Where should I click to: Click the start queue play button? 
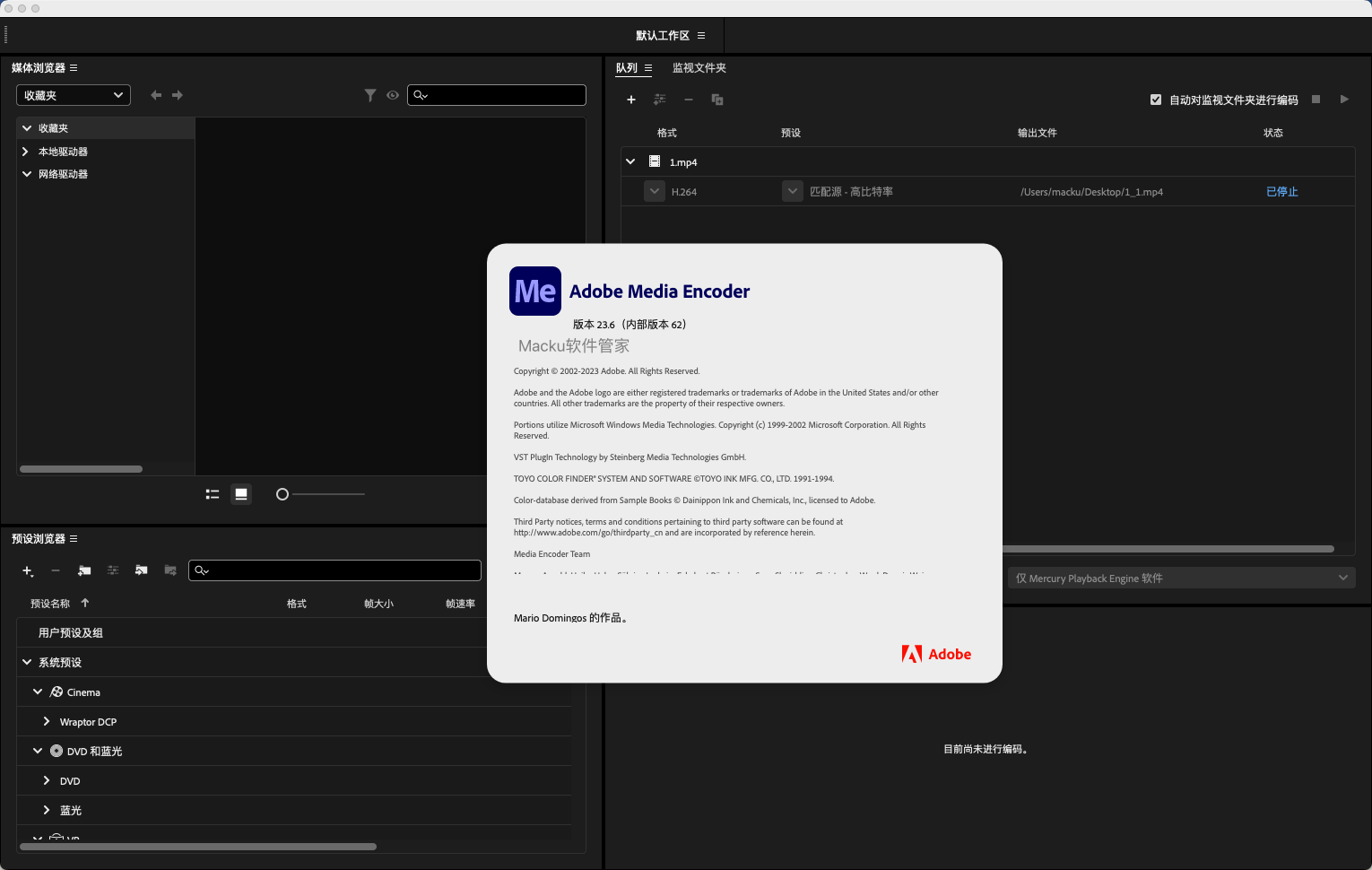click(1344, 100)
